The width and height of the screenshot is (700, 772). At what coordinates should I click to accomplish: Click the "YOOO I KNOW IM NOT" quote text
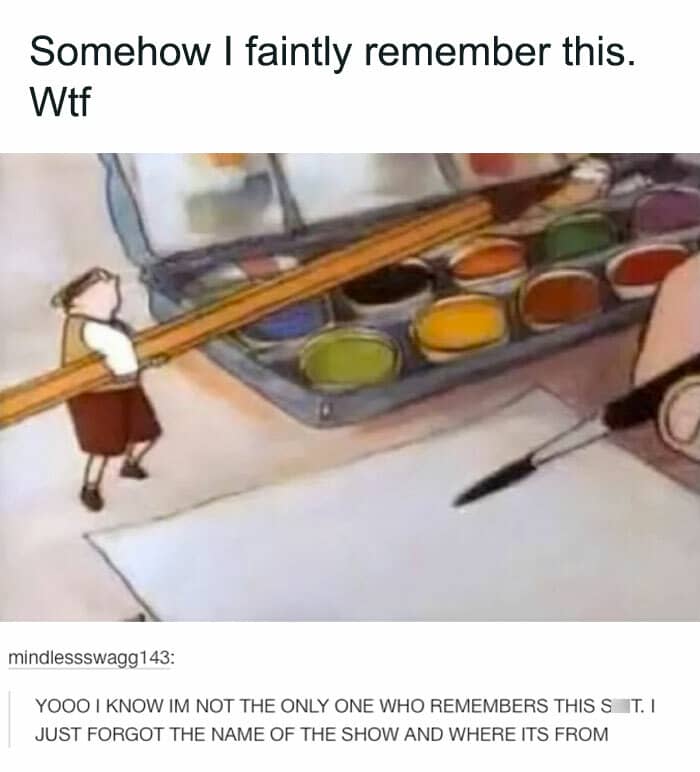tap(345, 706)
